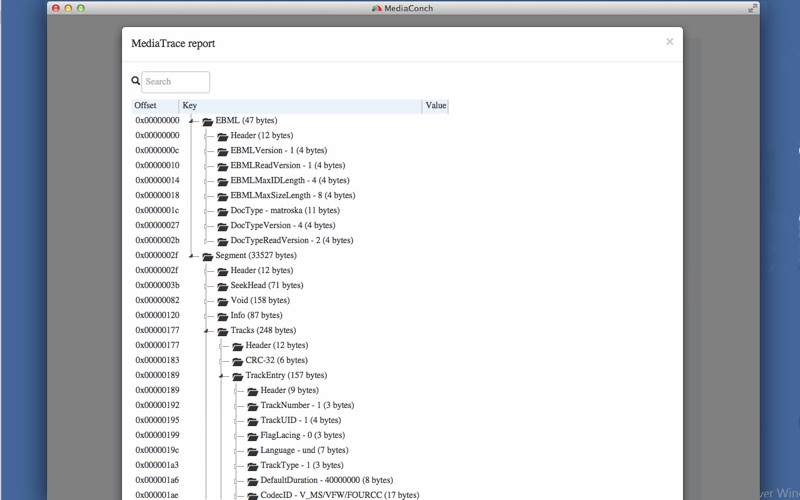Click folder icon beside TrackEntry (157 bytes)

tap(237, 376)
